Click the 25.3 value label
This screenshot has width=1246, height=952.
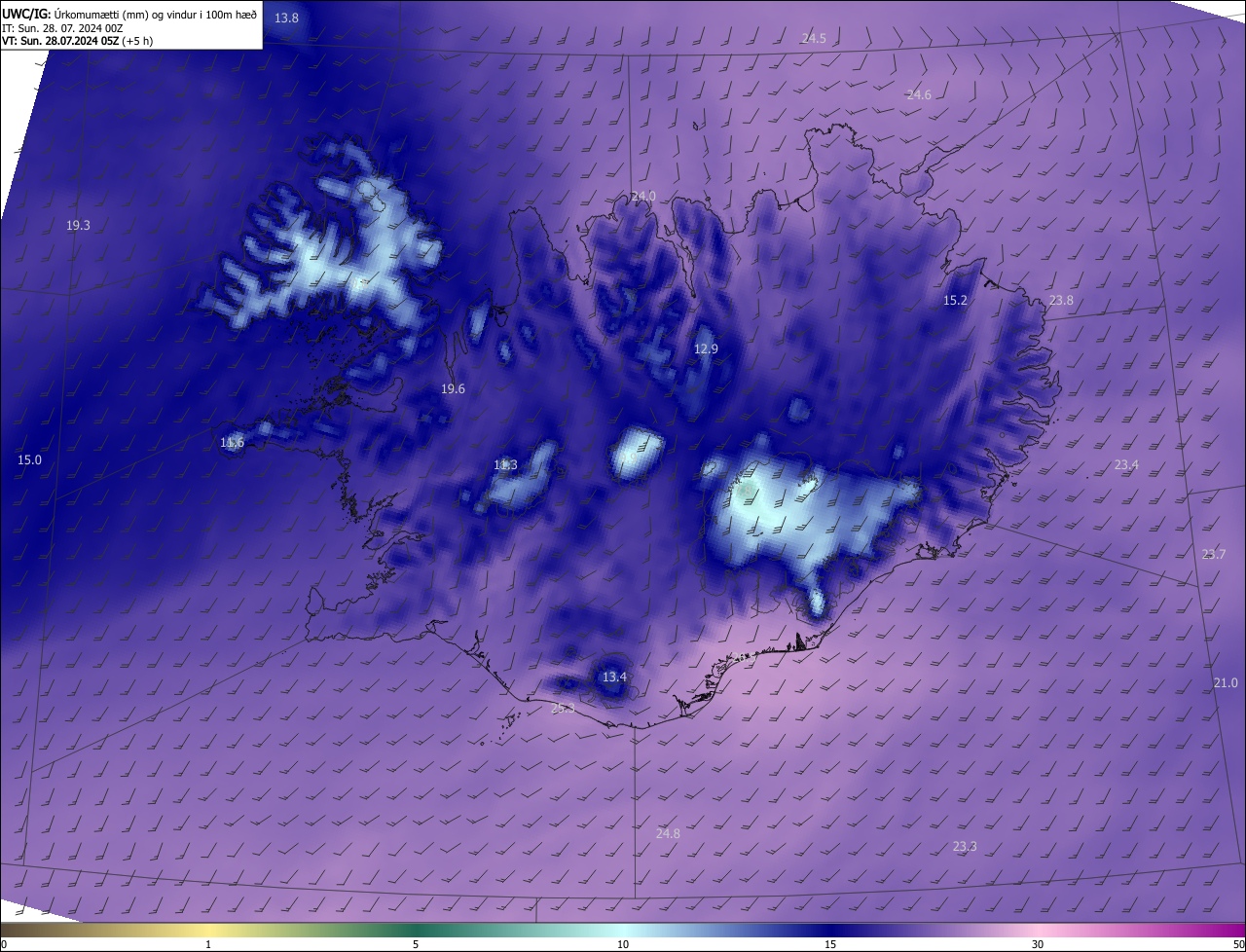[563, 708]
